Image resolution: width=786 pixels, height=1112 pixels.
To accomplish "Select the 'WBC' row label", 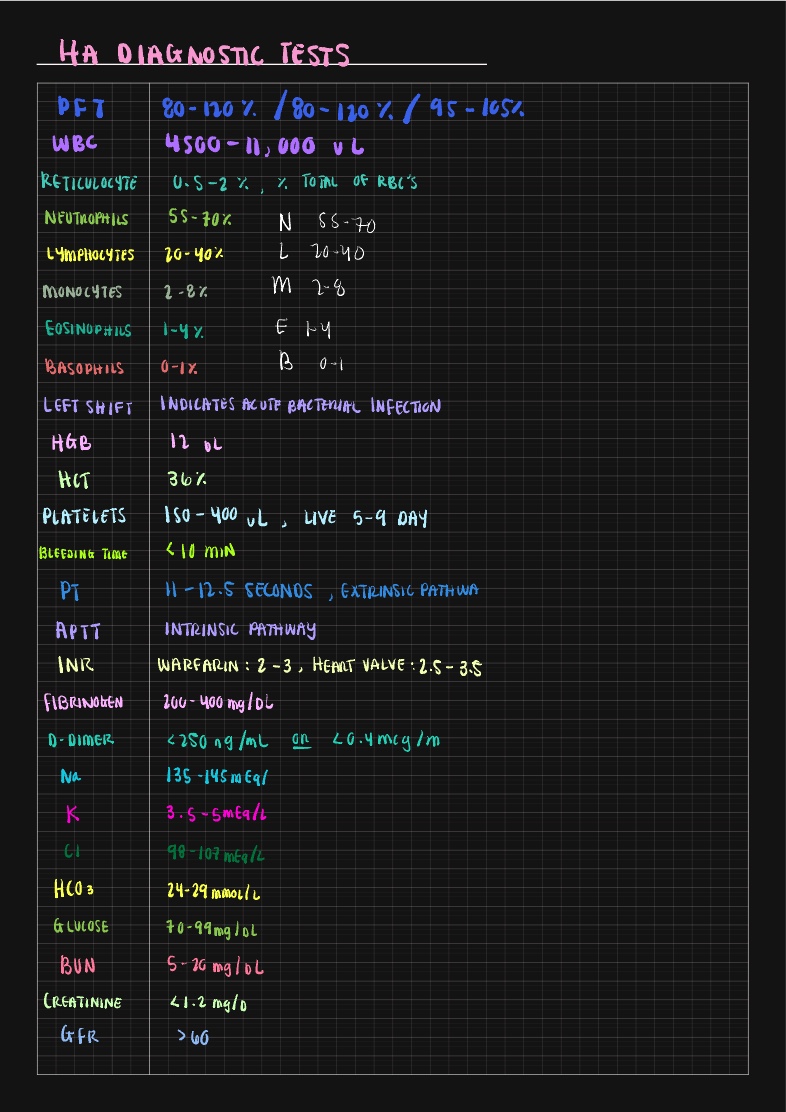I will click(74, 145).
